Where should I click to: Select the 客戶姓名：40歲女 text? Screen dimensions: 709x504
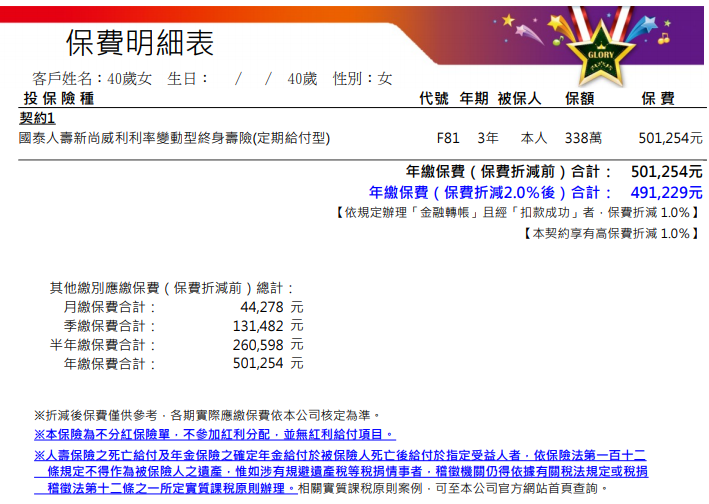(x=92, y=79)
